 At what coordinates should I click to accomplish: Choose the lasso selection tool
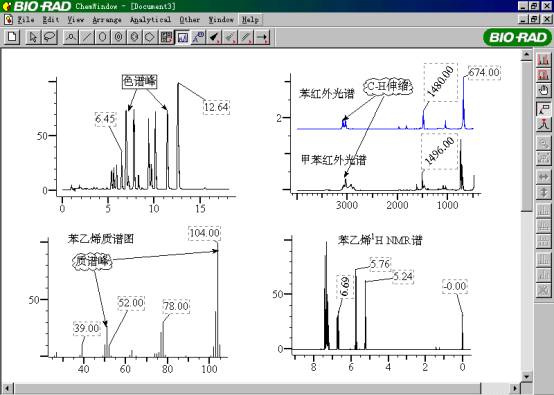click(x=49, y=37)
